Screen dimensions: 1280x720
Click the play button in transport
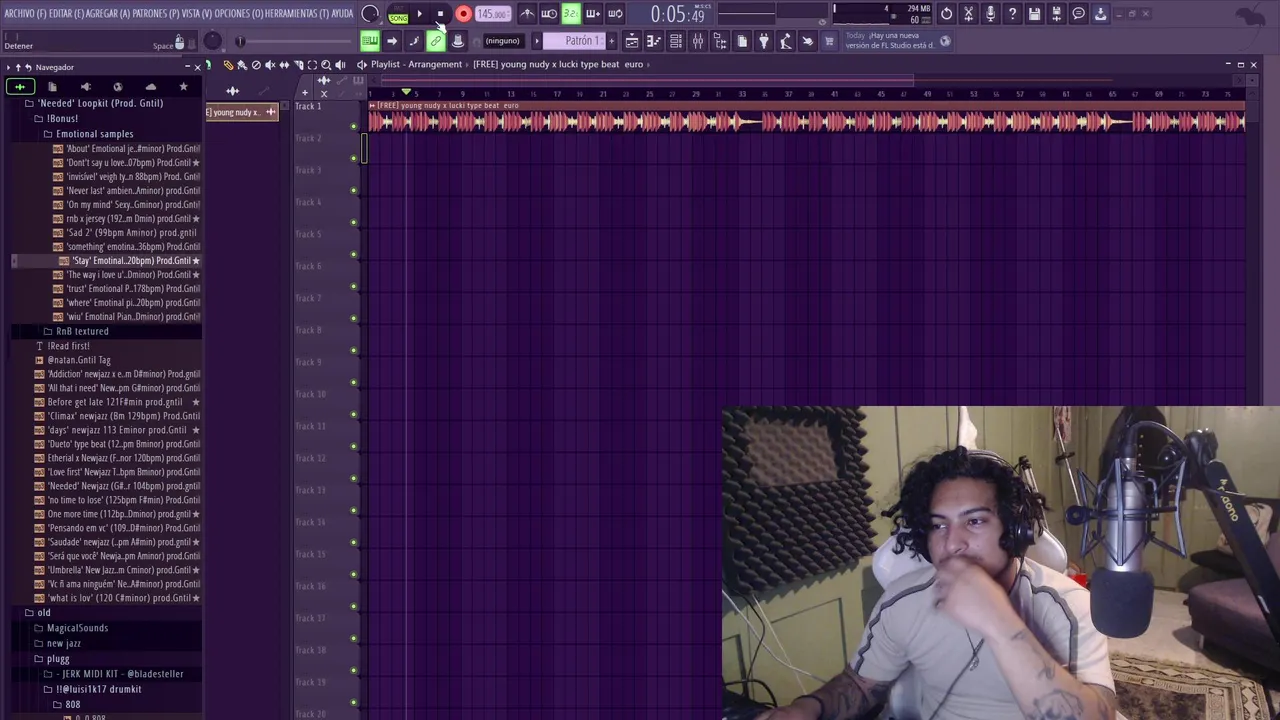420,14
